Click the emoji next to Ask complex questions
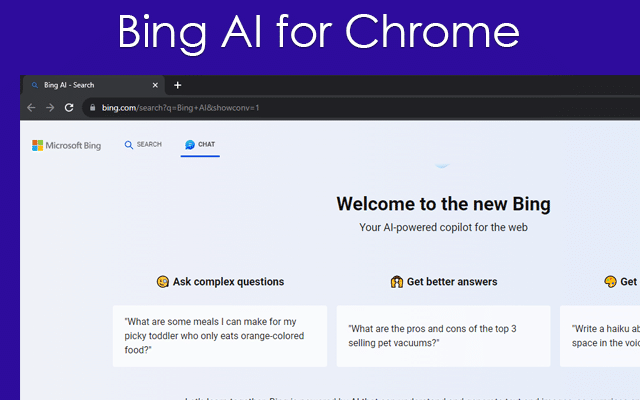 click(163, 282)
